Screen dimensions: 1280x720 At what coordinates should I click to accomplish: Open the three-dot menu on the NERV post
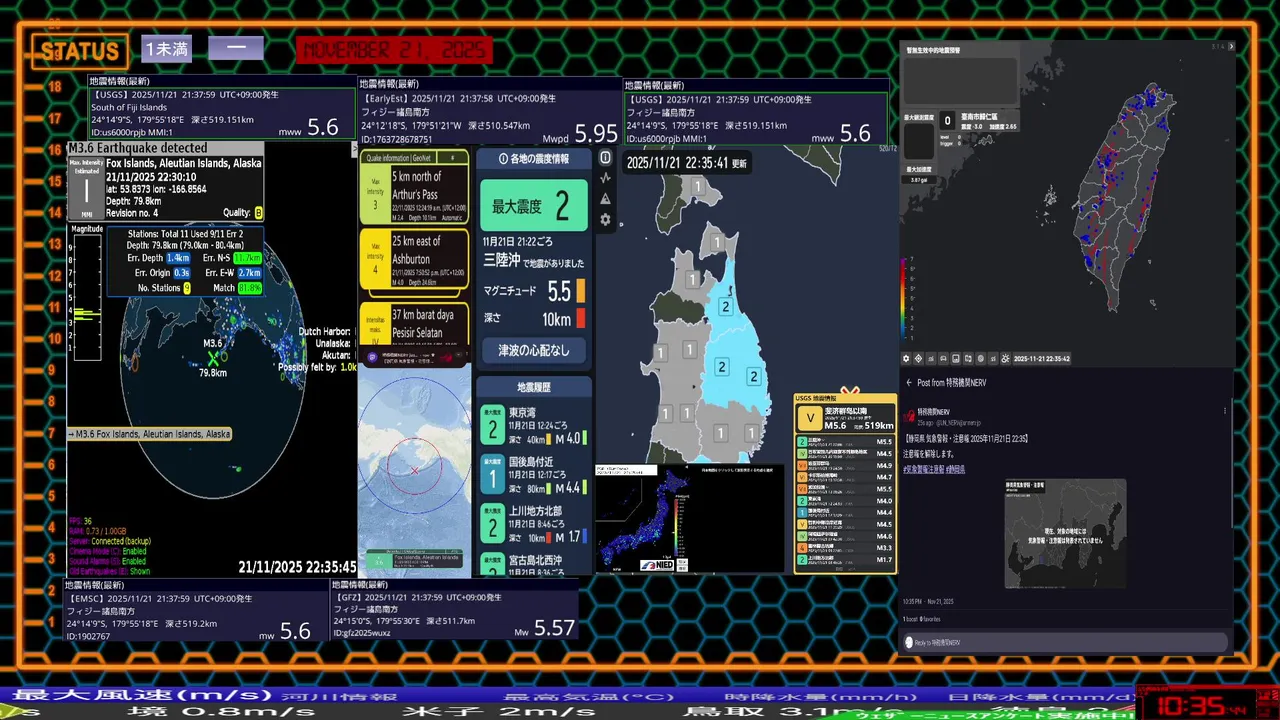tap(1226, 410)
